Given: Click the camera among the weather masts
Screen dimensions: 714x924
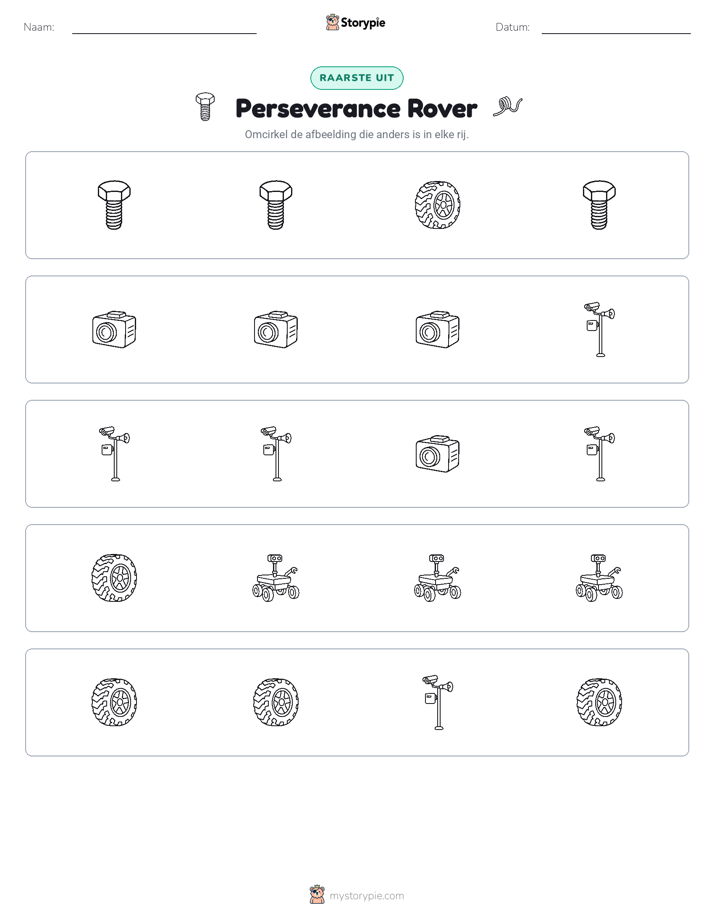Looking at the screenshot, I should tap(437, 454).
